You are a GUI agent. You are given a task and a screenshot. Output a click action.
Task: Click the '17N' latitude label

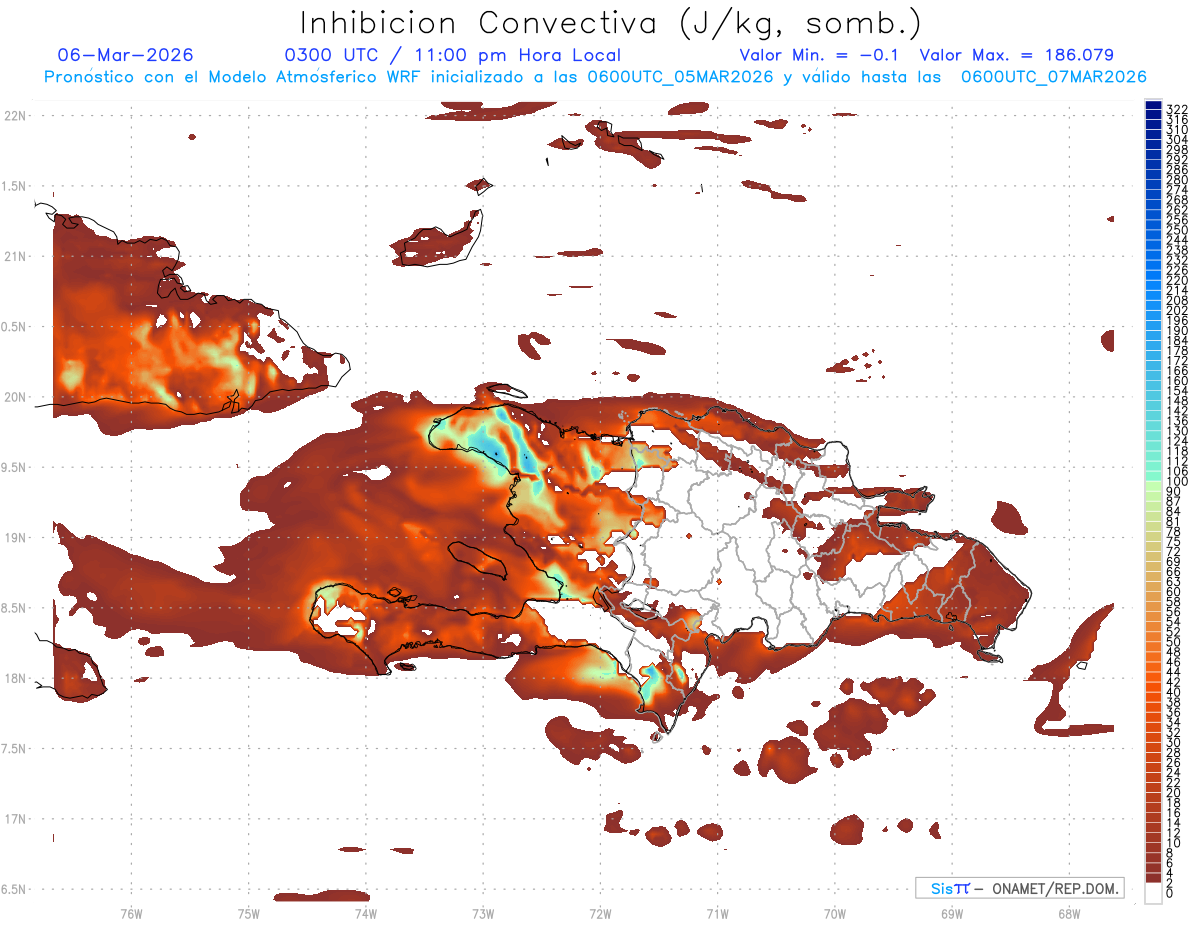[15, 819]
